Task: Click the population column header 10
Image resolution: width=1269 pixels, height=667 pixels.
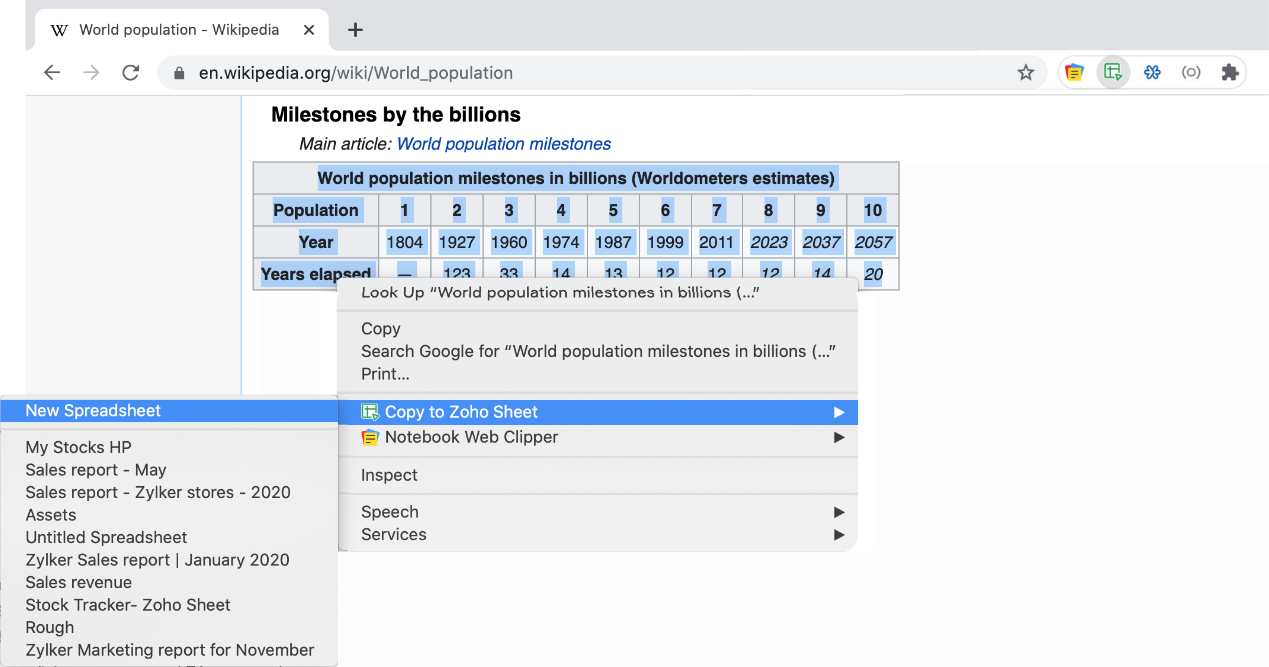Action: pyautogui.click(x=873, y=210)
